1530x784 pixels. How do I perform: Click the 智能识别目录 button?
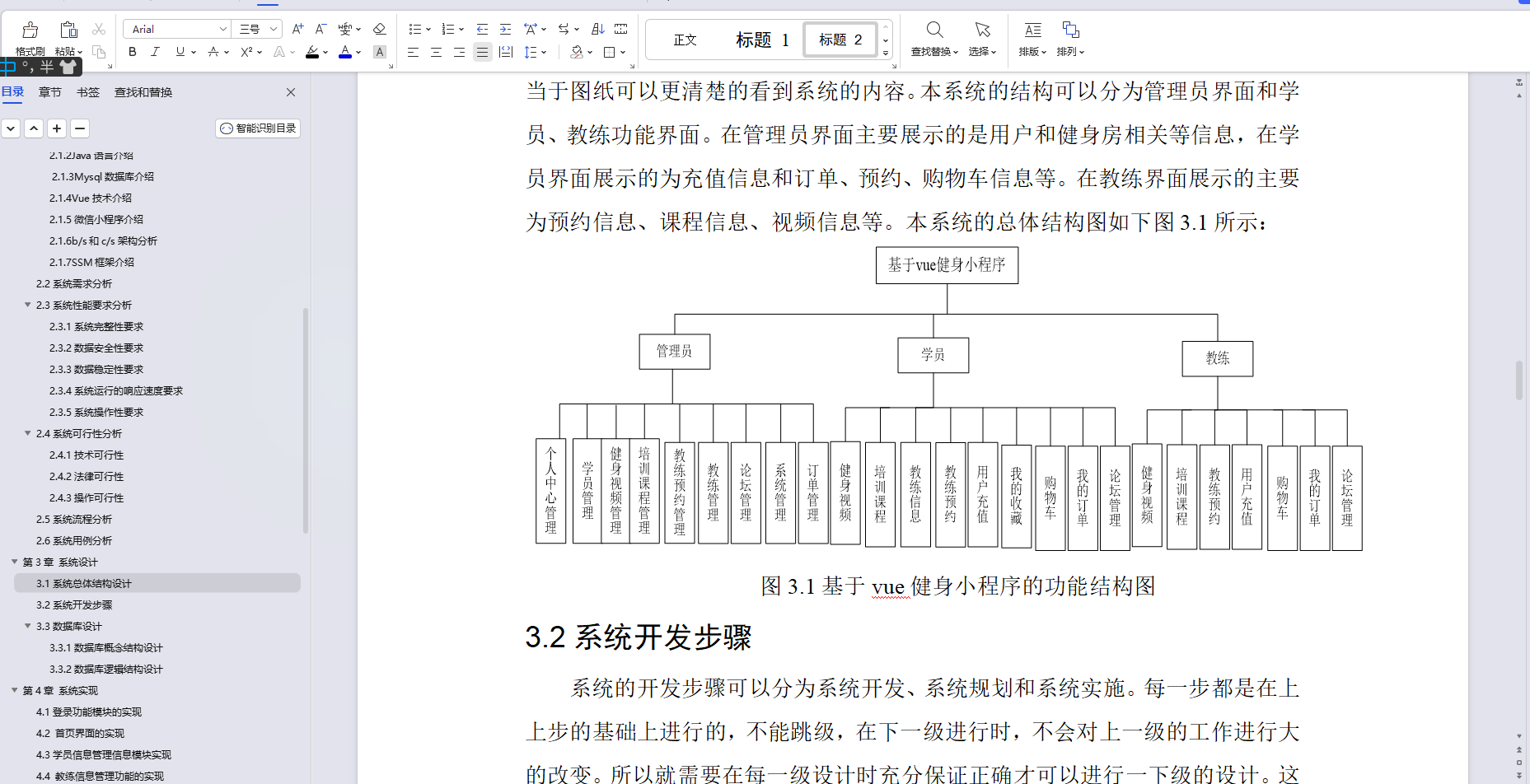pos(258,128)
